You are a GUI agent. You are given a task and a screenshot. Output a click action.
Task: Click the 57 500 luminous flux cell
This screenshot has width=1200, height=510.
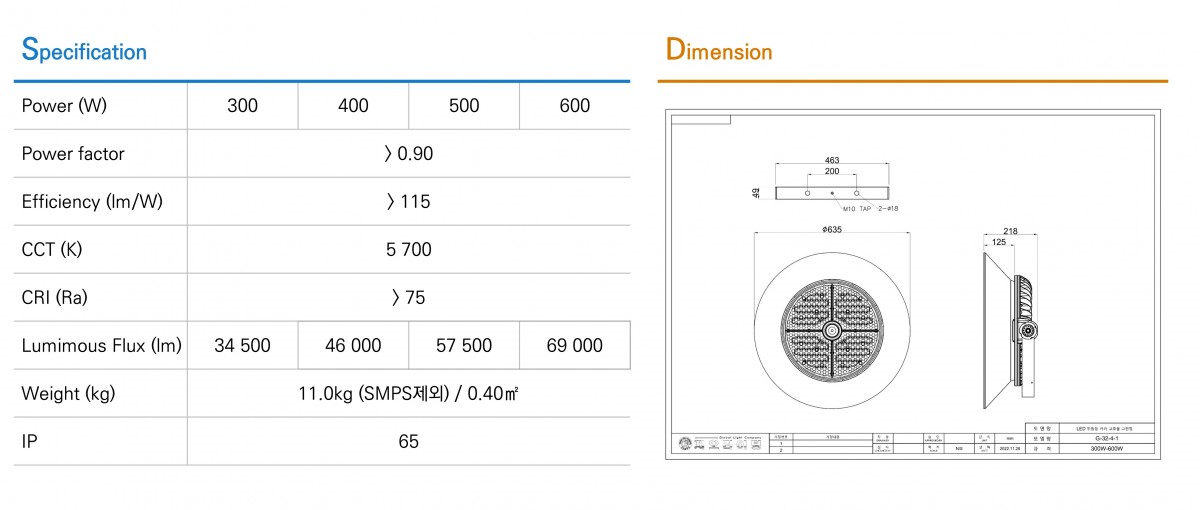(464, 346)
